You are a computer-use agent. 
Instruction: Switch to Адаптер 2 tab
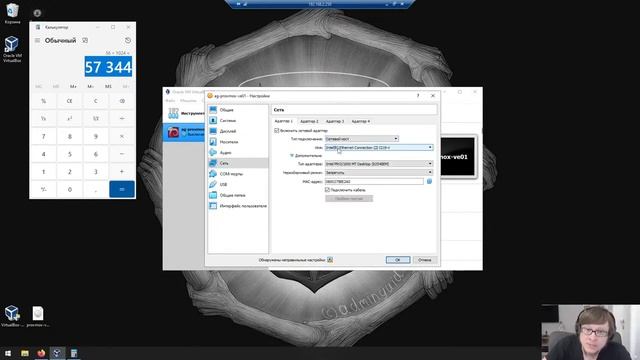tap(309, 121)
